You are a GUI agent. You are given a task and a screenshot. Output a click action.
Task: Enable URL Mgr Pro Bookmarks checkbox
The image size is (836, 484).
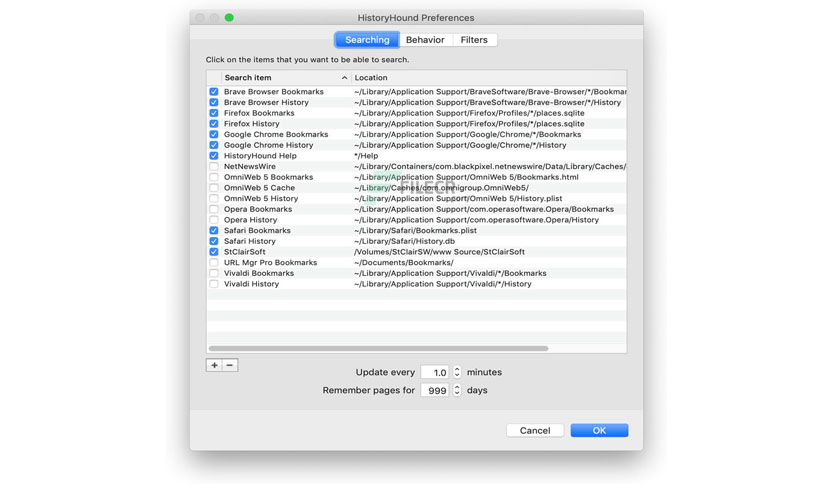[x=214, y=262]
